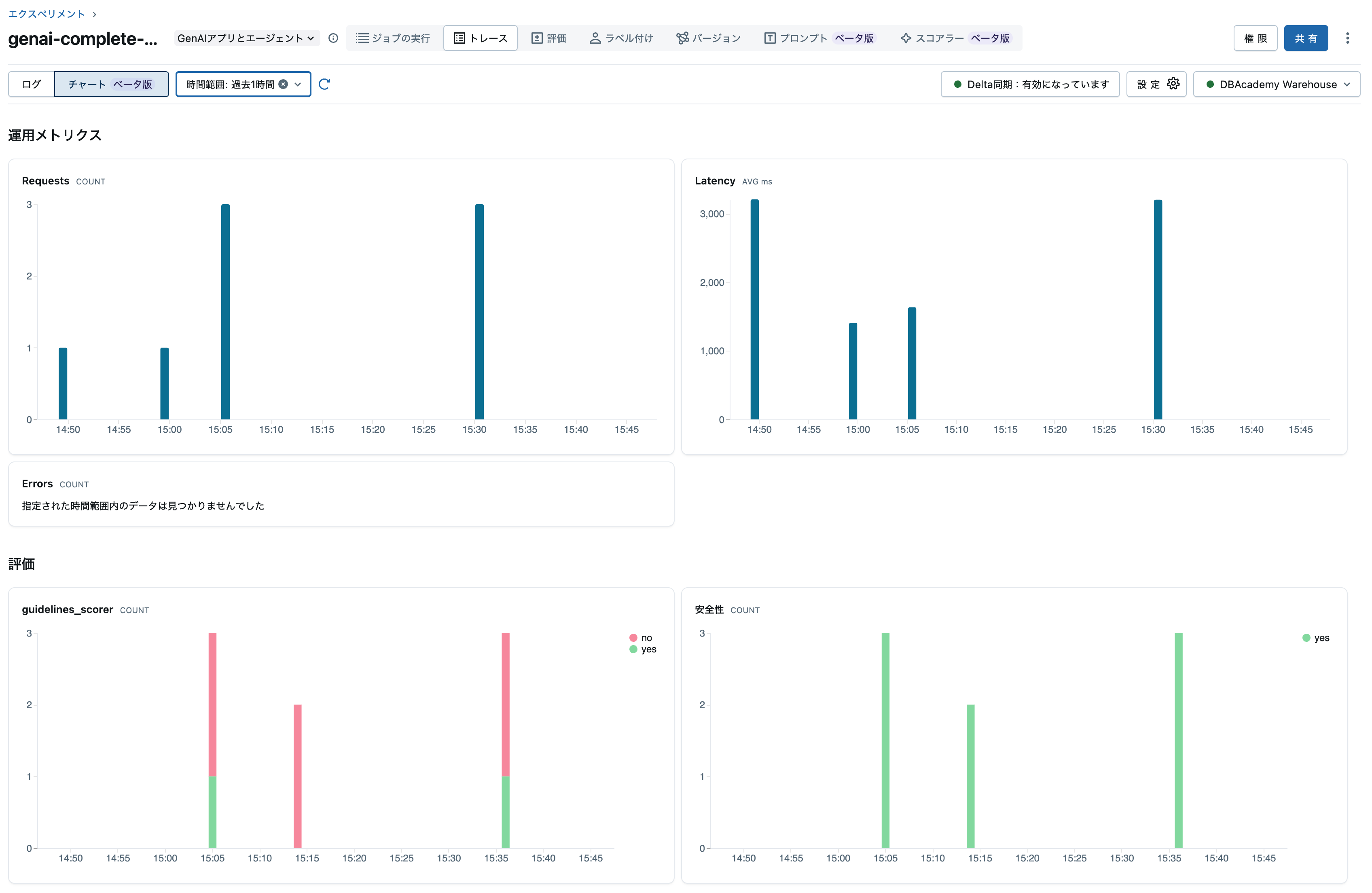Click the refresh icon next to time range
The image size is (1372, 893).
click(x=324, y=84)
